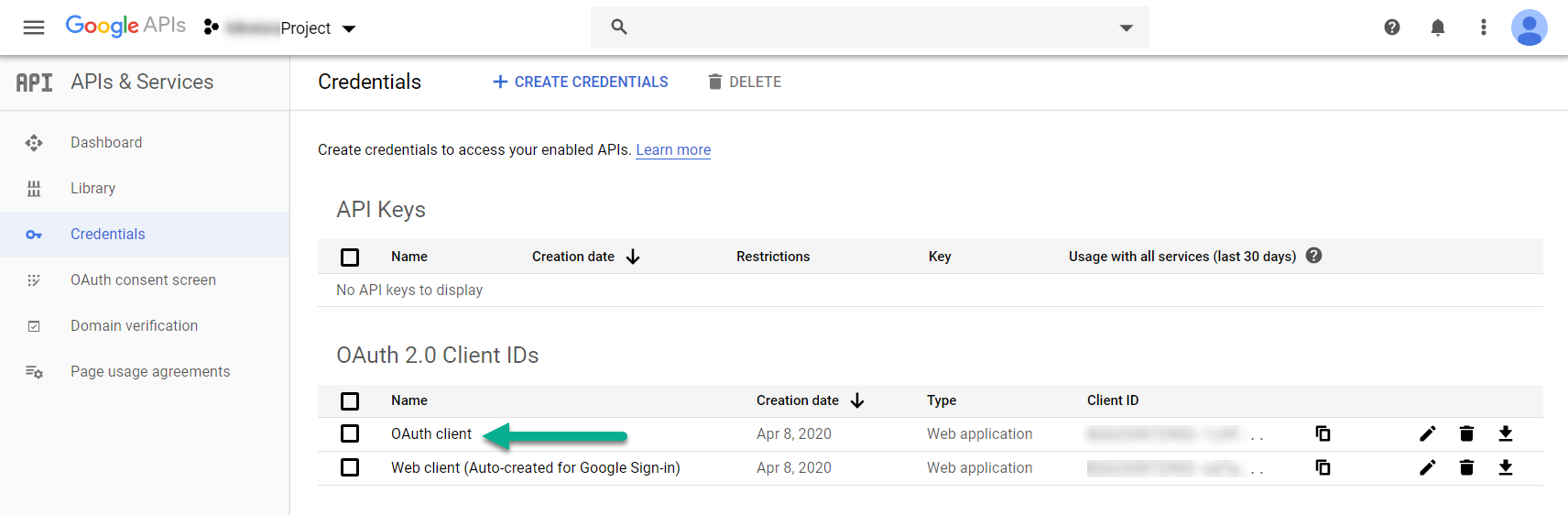The width and height of the screenshot is (1568, 515).
Task: Click the OAuth Type column header
Action: click(x=942, y=400)
